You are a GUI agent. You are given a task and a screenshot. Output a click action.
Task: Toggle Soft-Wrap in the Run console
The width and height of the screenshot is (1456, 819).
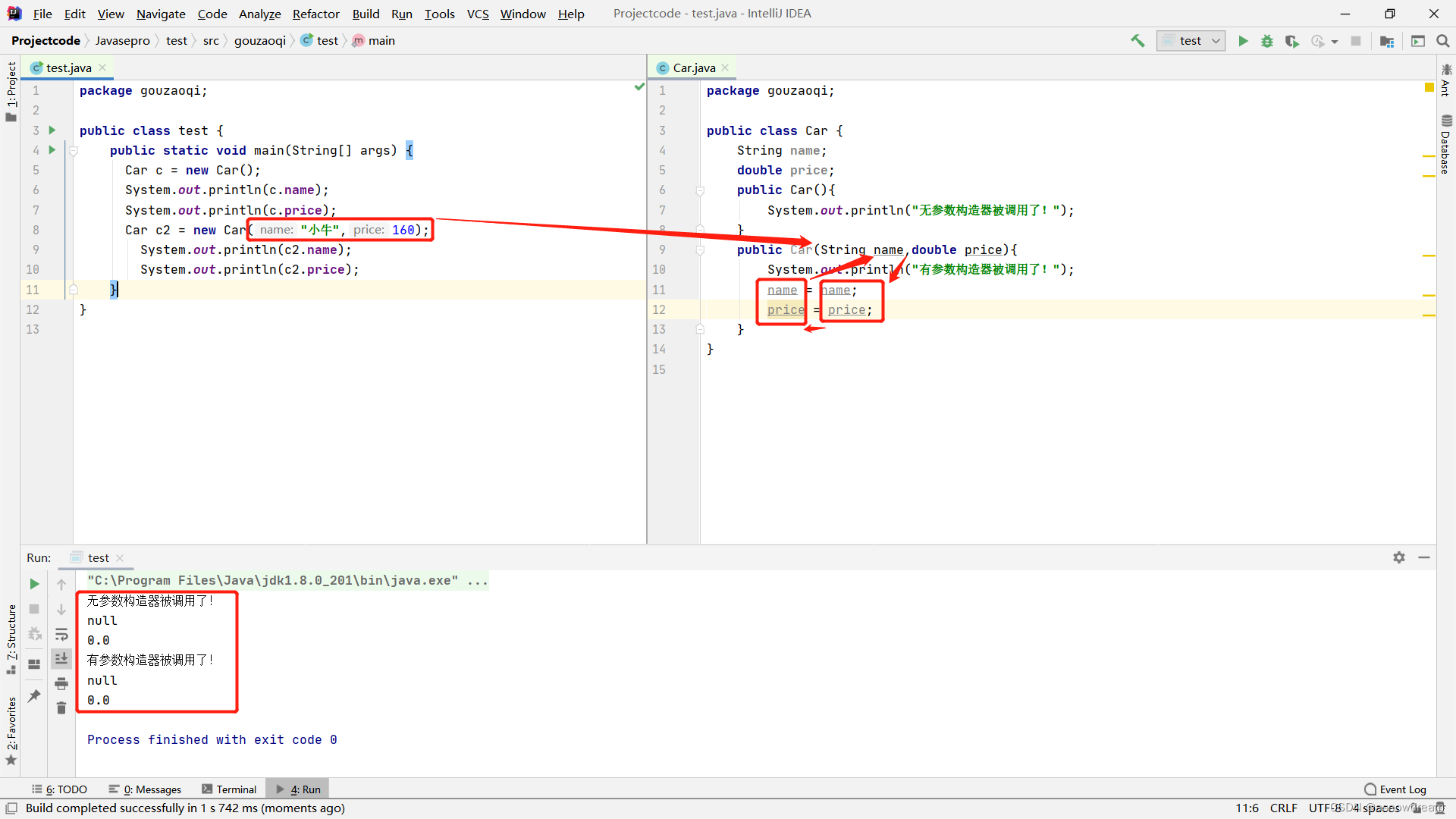click(61, 634)
